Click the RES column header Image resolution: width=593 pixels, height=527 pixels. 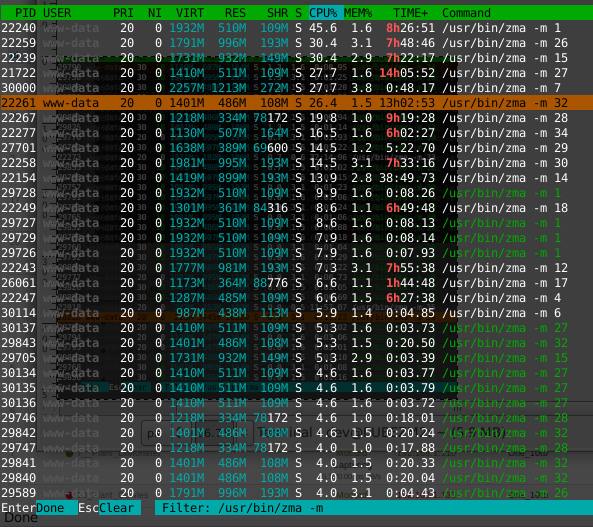coord(235,13)
